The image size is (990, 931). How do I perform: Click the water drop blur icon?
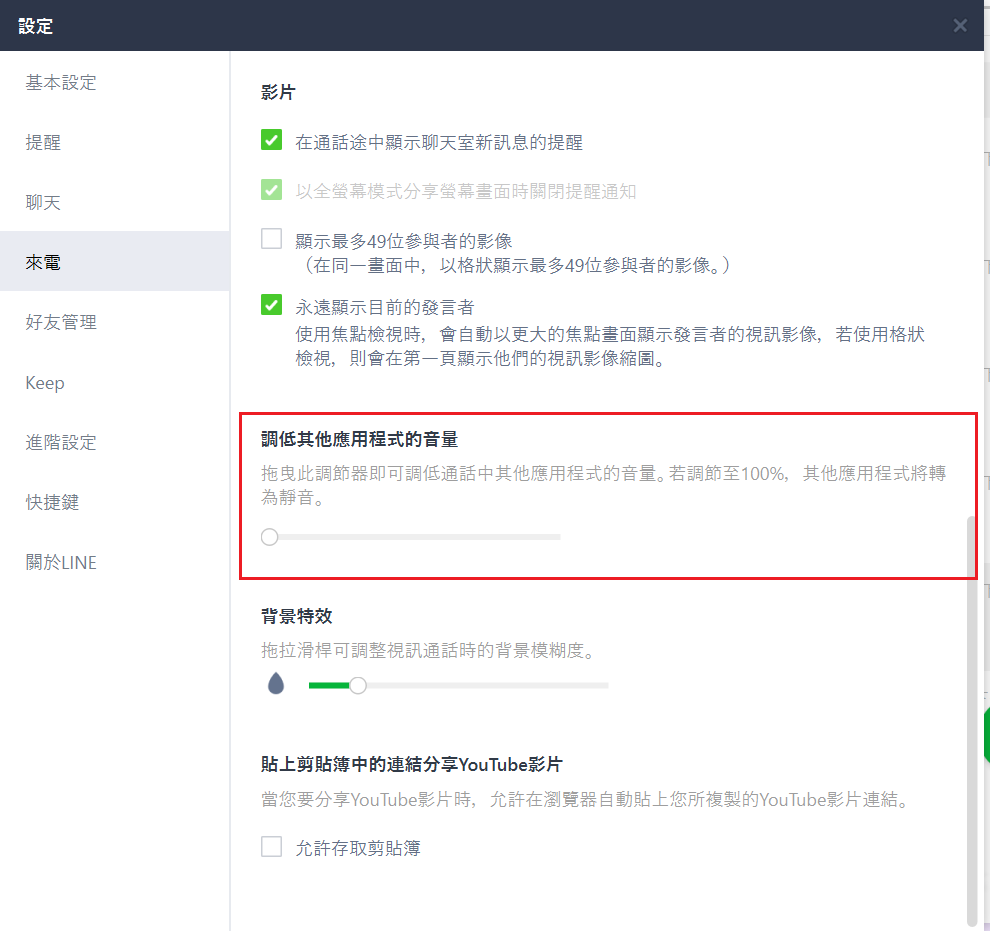coord(276,684)
